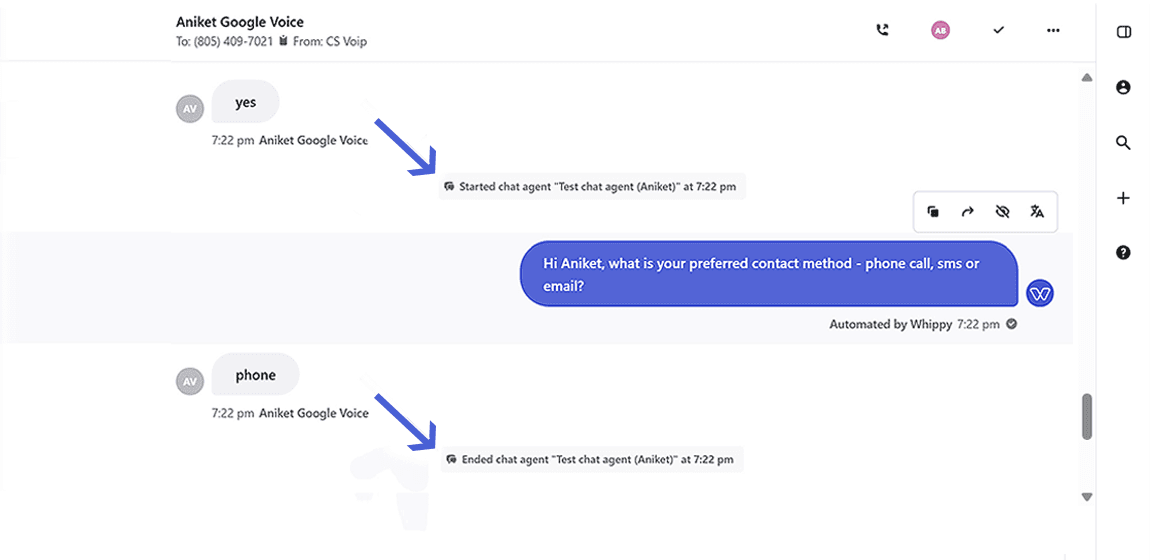
Task: Click sender name under the "yes" message
Action: (314, 140)
